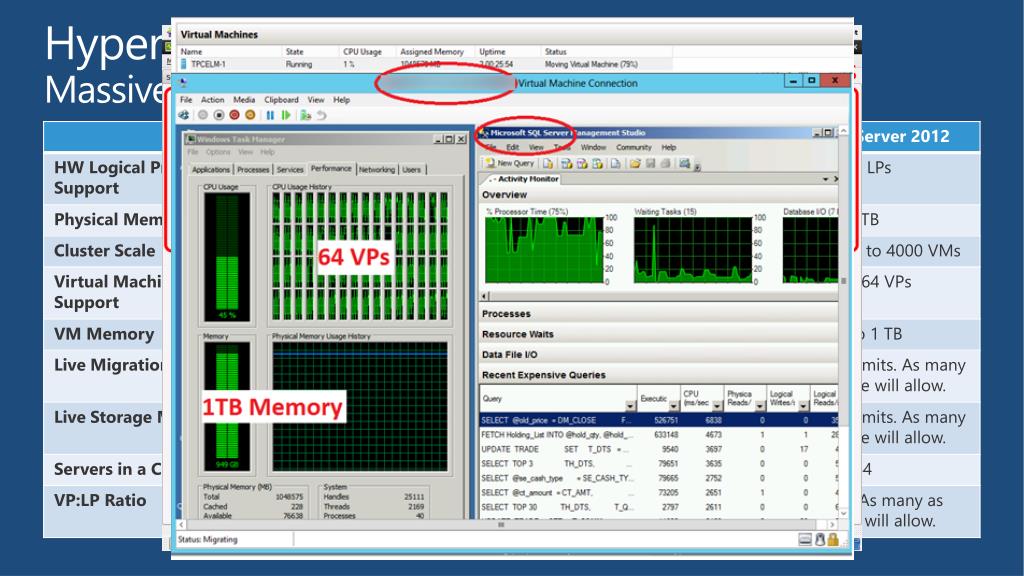Image resolution: width=1024 pixels, height=576 pixels.
Task: Click the Save All icon in SSMS toolbar
Action: [665, 163]
